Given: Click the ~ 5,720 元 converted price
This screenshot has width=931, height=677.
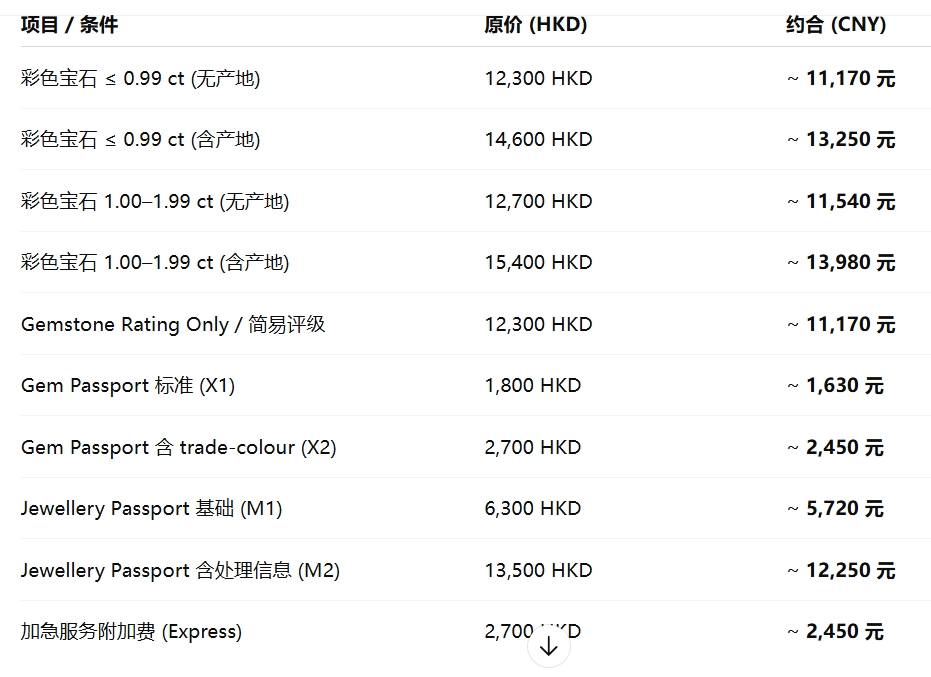Looking at the screenshot, I should point(834,508).
